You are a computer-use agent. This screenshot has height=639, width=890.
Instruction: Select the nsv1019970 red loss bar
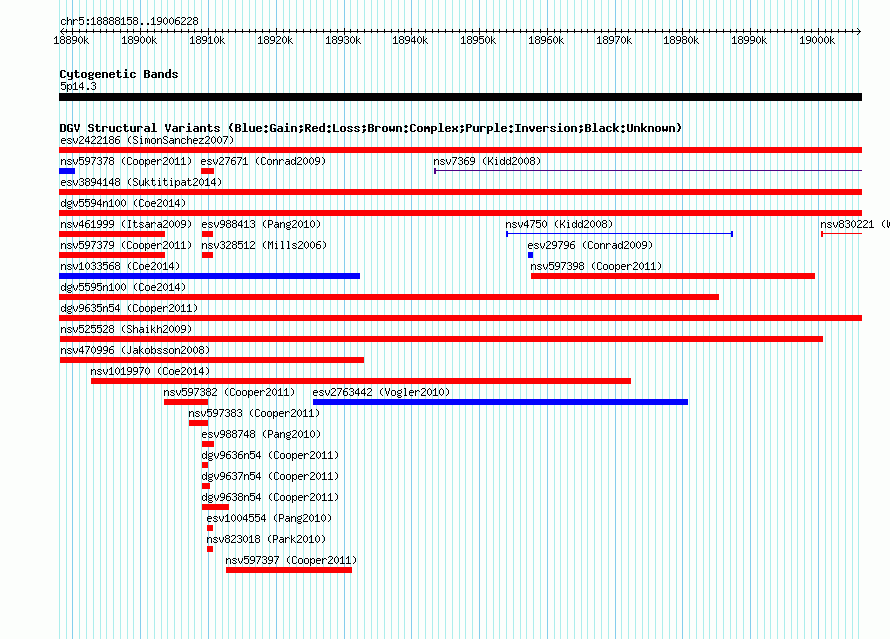361,381
